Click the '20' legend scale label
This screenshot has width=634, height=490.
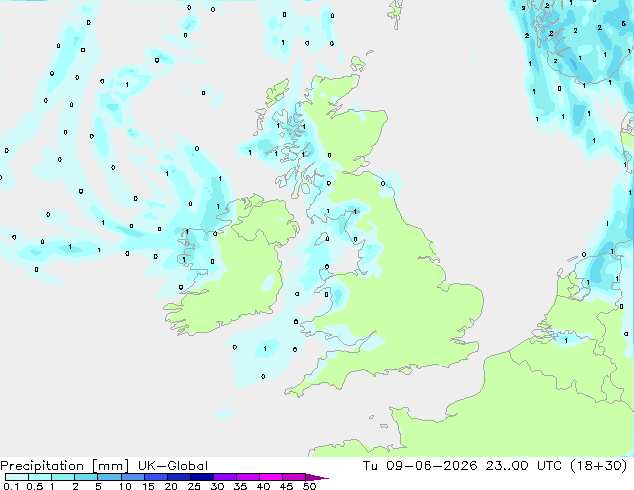171,486
